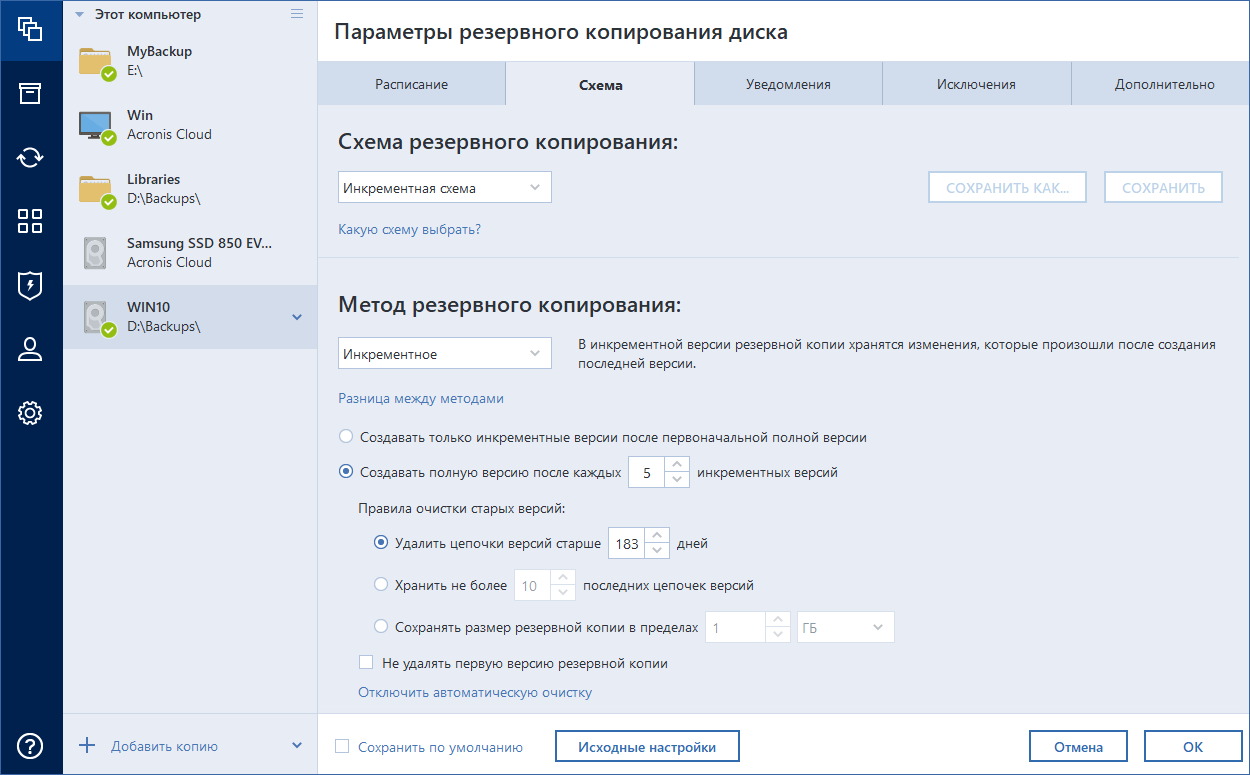The image size is (1250, 775).
Task: Open the Backup section in the sidebar
Action: coord(30,29)
